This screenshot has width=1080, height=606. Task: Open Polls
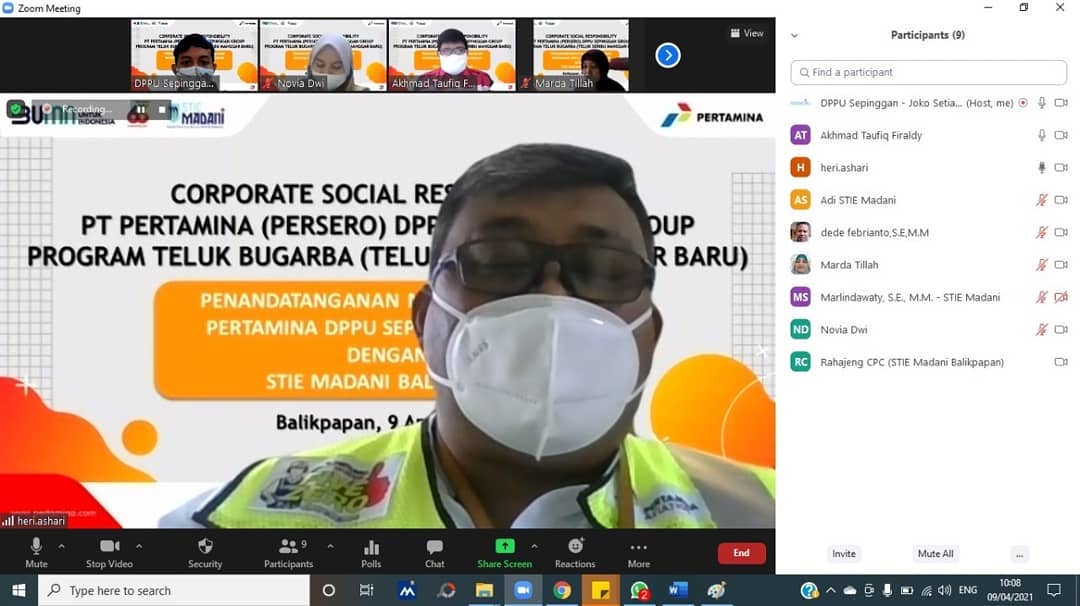(x=371, y=553)
